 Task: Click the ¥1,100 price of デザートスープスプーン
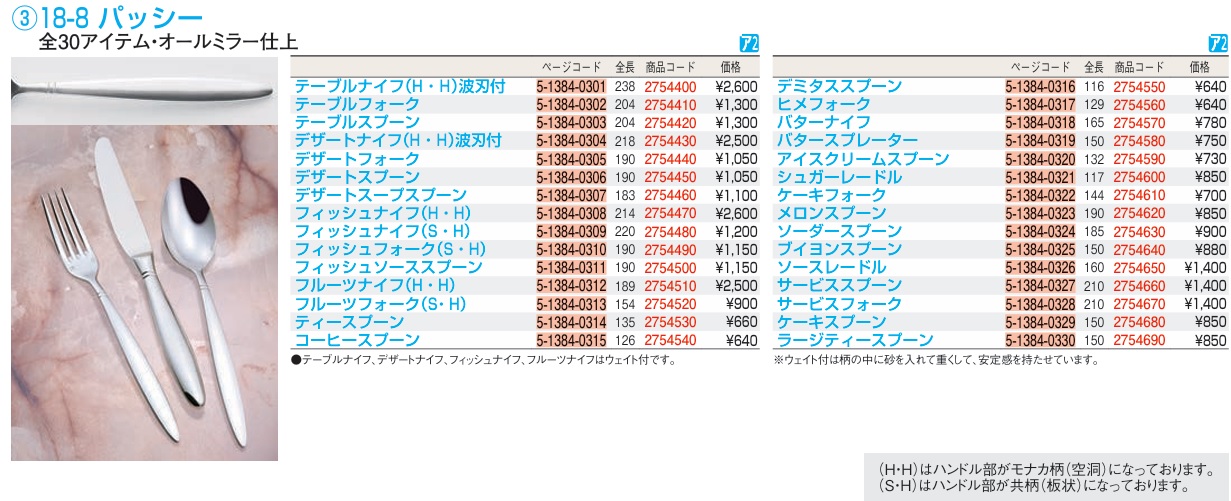pyautogui.click(x=736, y=195)
